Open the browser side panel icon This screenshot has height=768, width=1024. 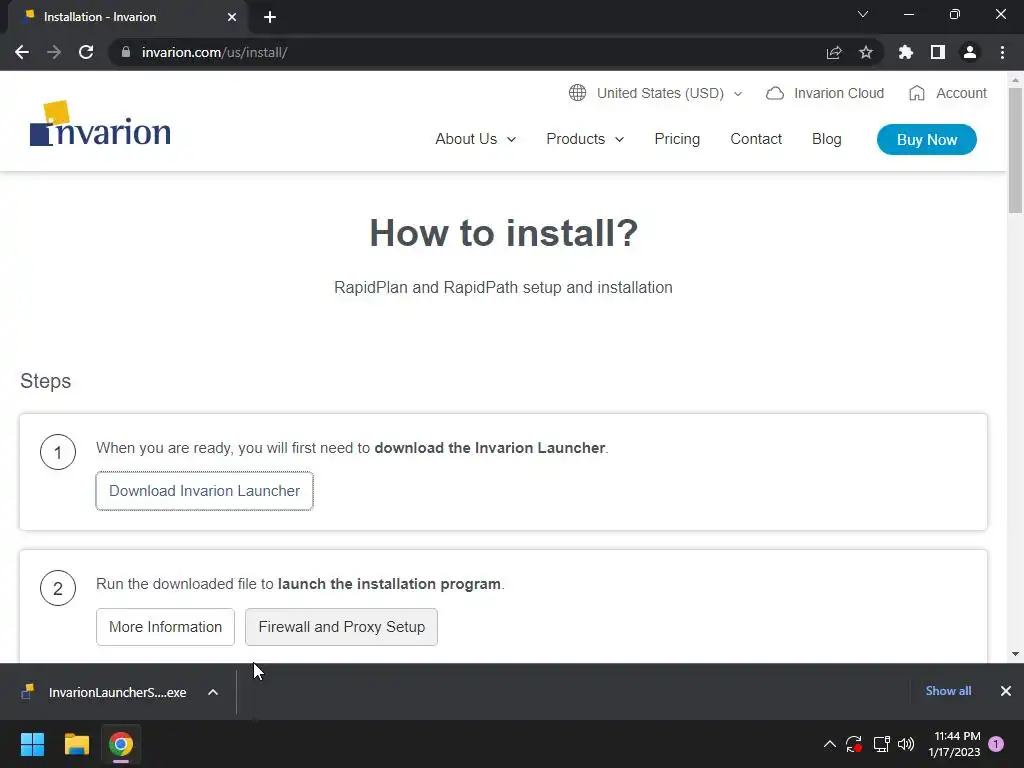938,52
